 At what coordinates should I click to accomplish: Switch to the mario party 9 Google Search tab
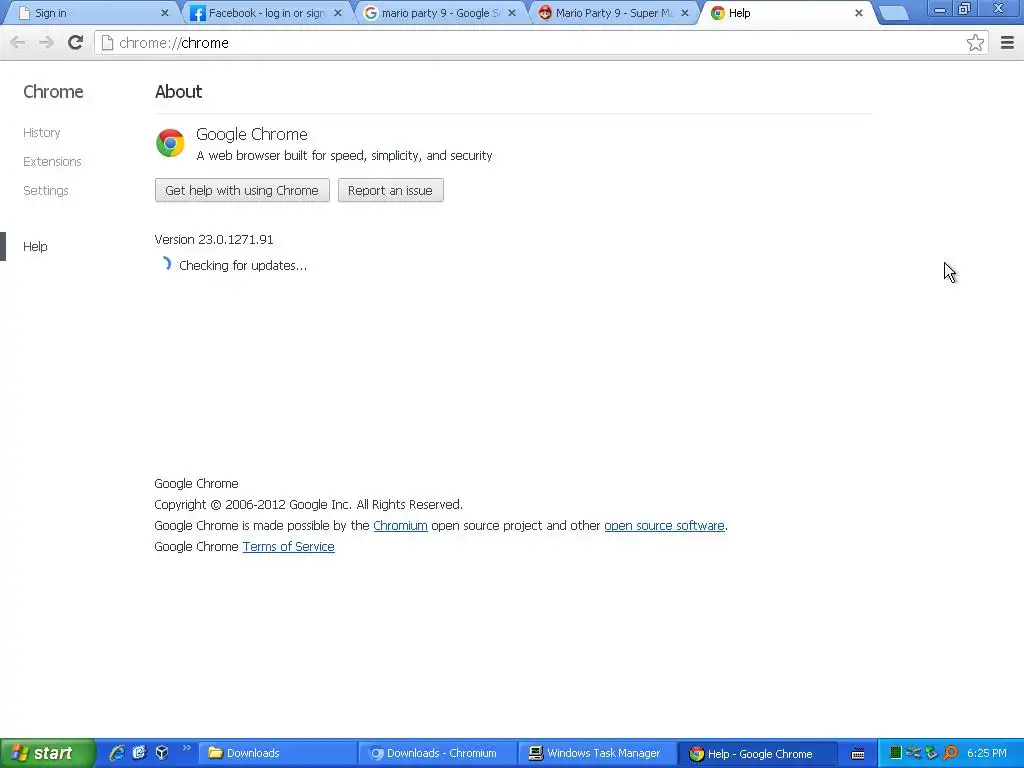click(x=441, y=13)
